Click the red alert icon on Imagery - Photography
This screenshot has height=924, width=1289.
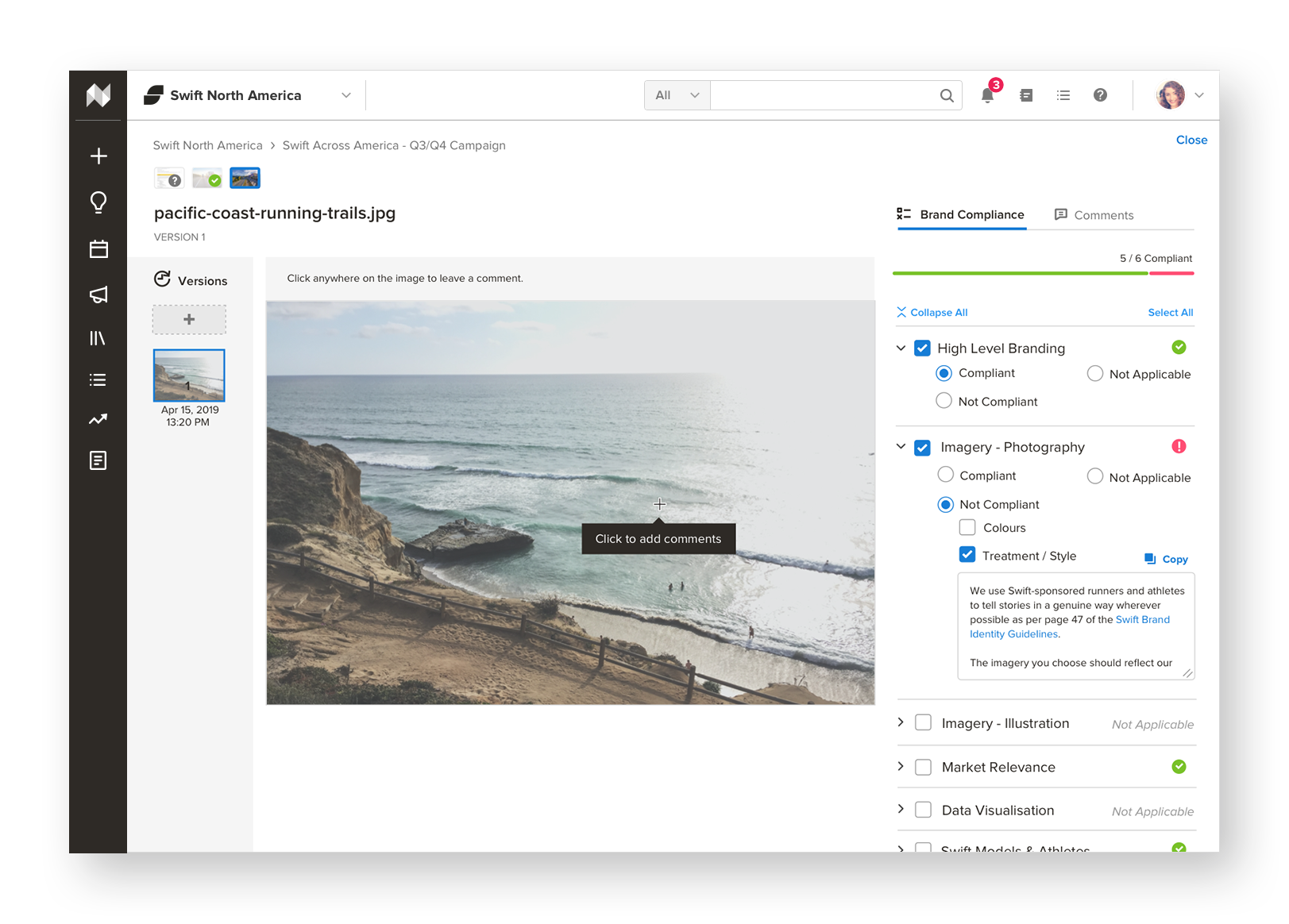1179,446
